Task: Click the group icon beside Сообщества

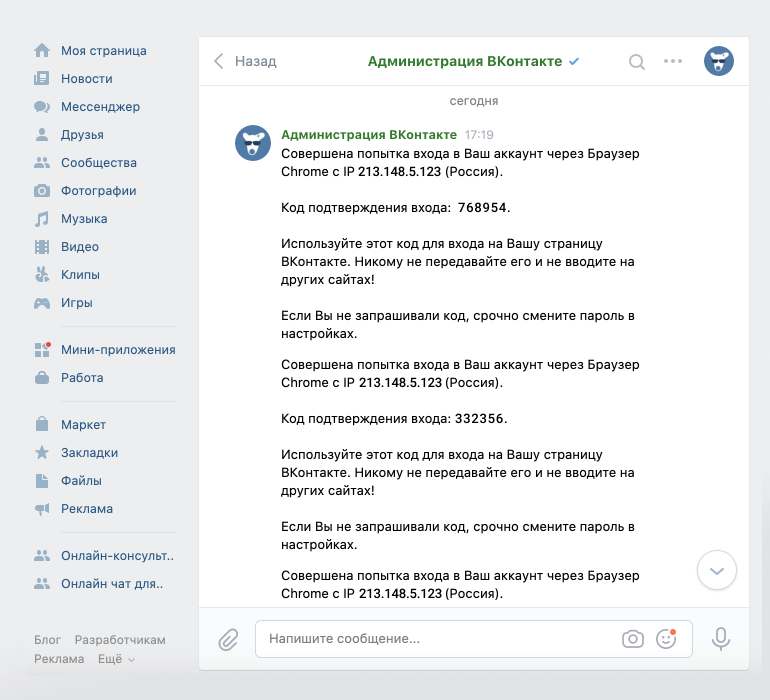Action: pyautogui.click(x=42, y=163)
